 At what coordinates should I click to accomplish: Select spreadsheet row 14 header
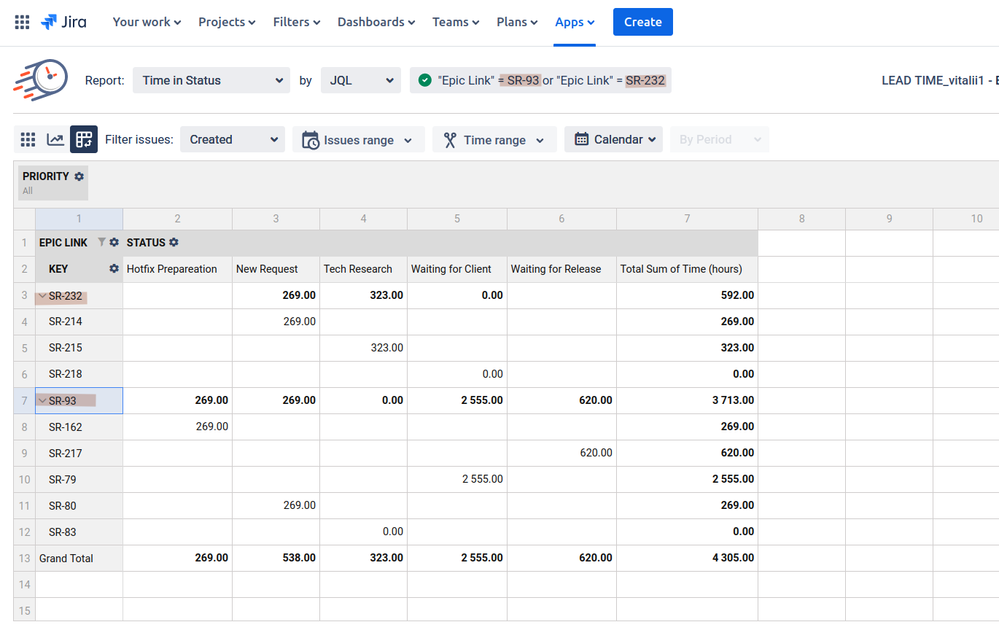click(24, 584)
